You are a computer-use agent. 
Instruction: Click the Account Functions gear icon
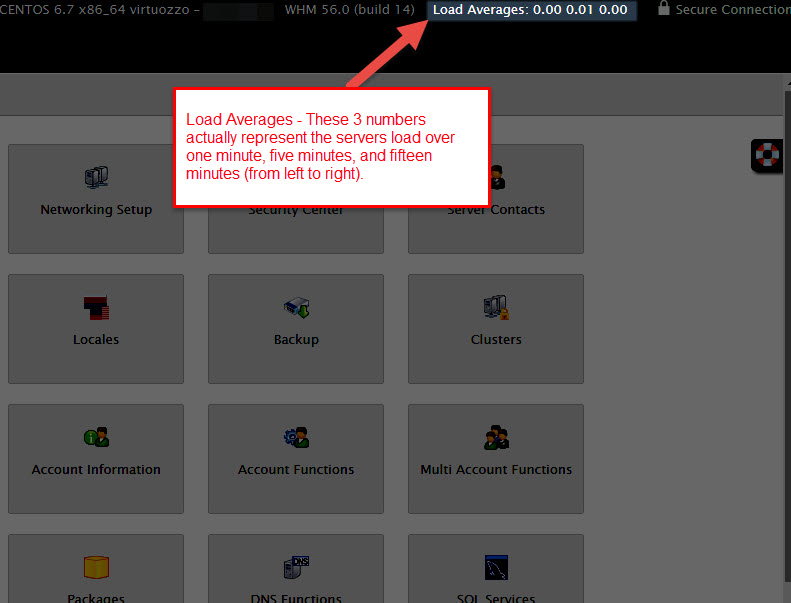click(x=296, y=437)
